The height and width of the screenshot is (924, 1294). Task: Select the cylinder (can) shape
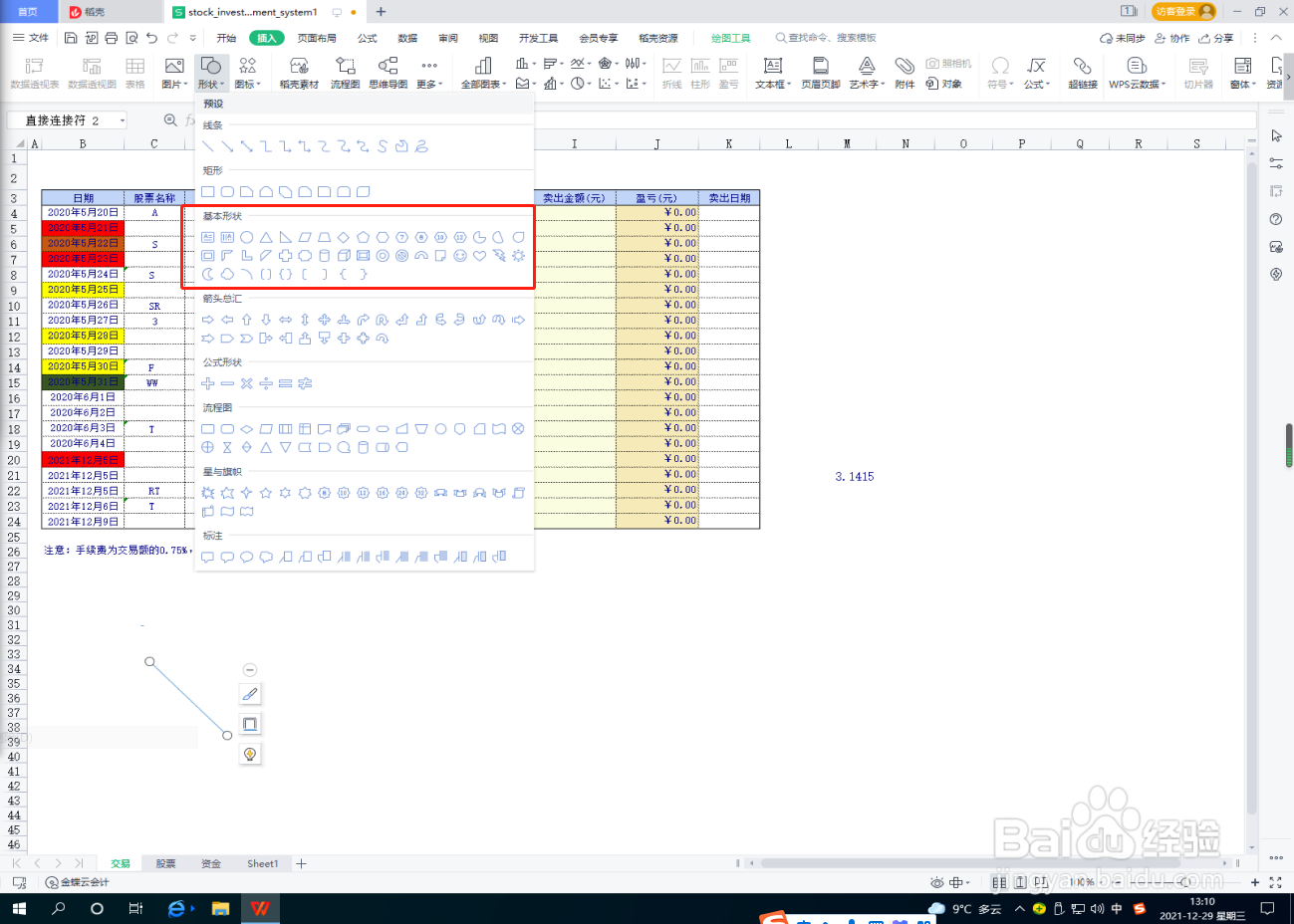pos(324,256)
